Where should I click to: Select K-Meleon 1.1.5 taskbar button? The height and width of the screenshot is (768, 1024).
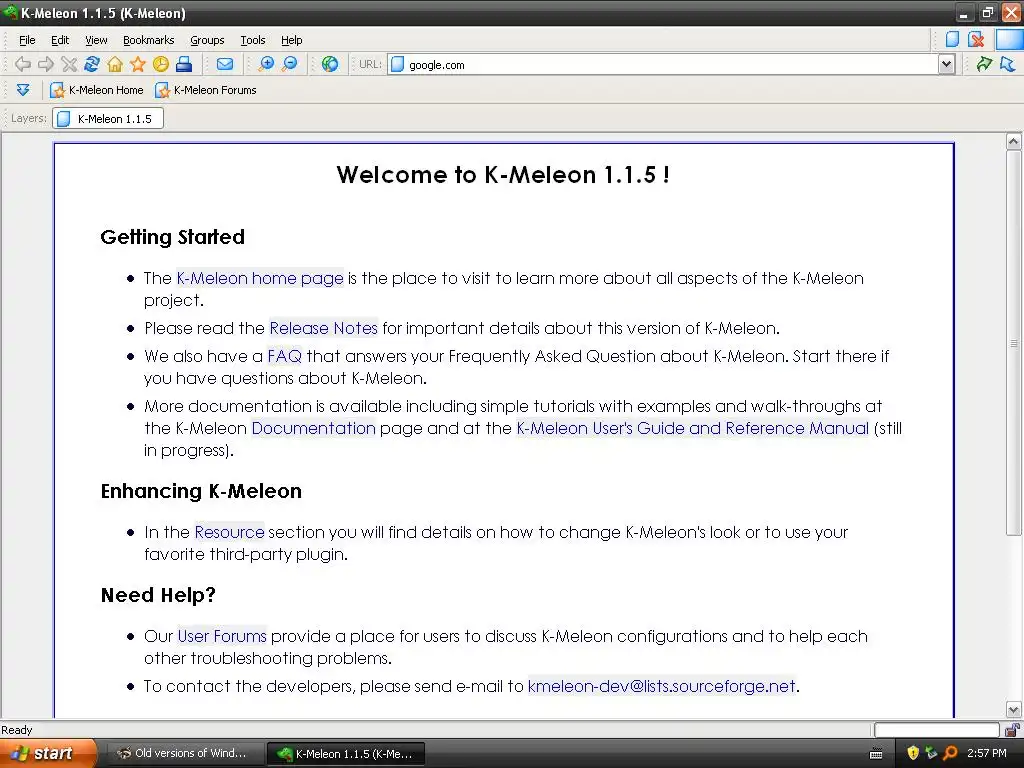coord(346,753)
